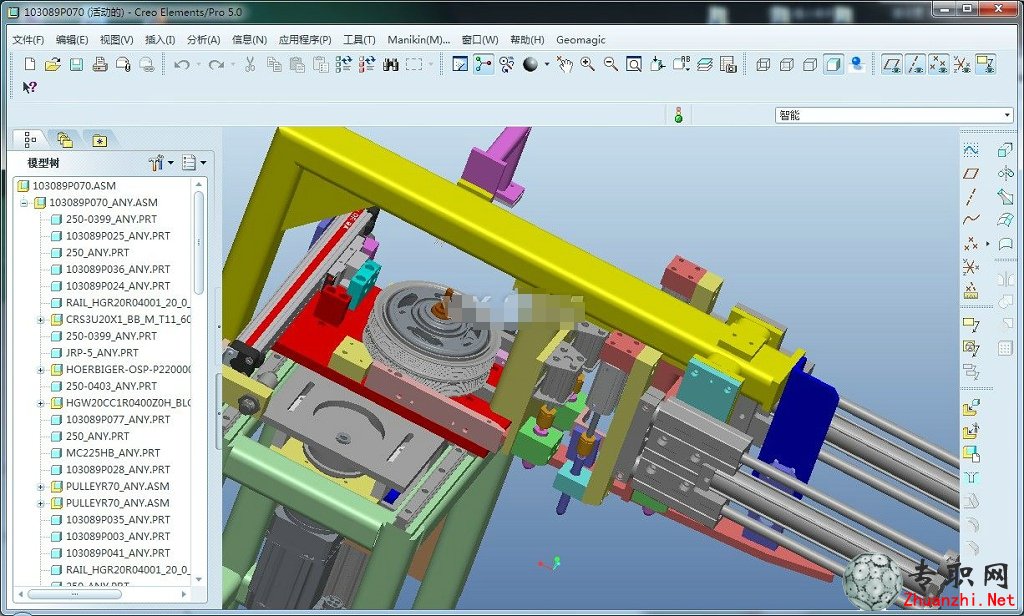Open the 插入(I) menu
This screenshot has height=616, width=1024.
point(160,40)
